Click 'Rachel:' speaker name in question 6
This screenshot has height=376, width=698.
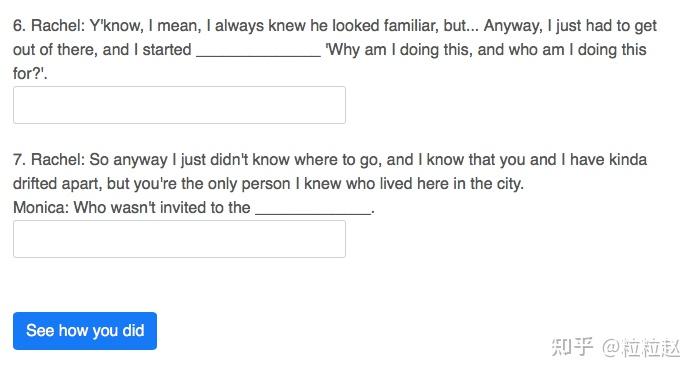[58, 26]
